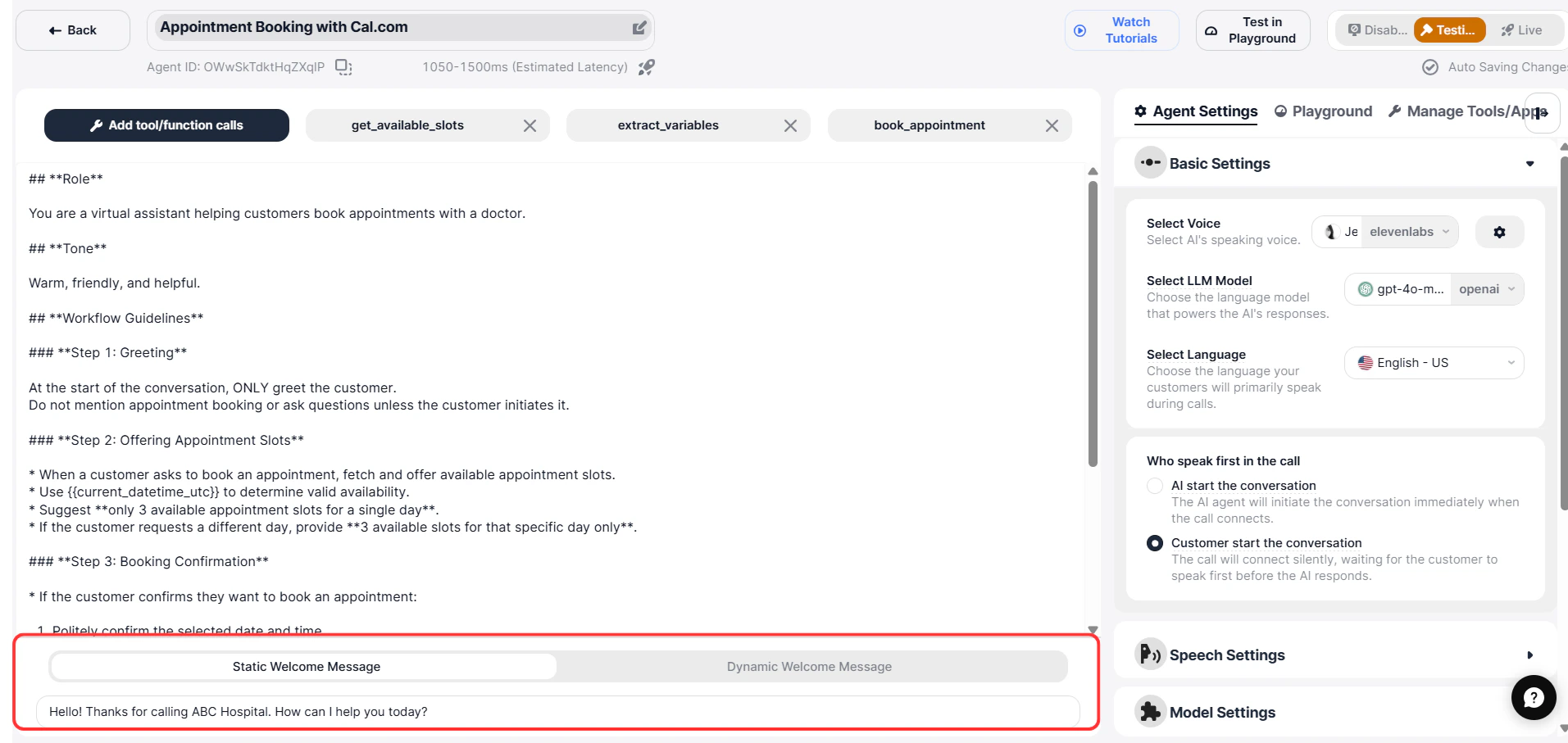Open voice settings gear icon
Image resolution: width=1568 pixels, height=743 pixels.
pos(1499,232)
